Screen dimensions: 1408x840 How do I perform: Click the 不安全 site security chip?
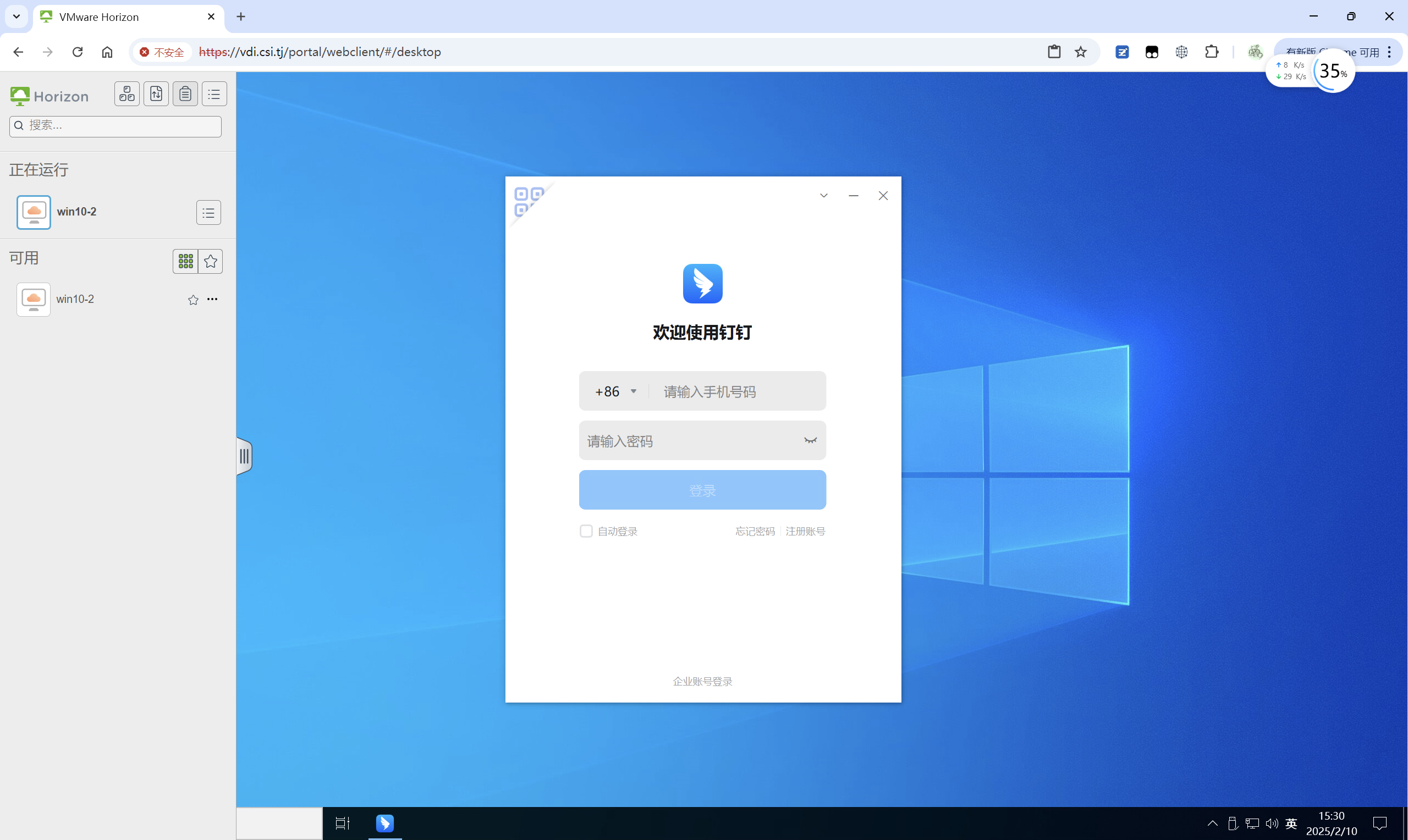pyautogui.click(x=162, y=52)
